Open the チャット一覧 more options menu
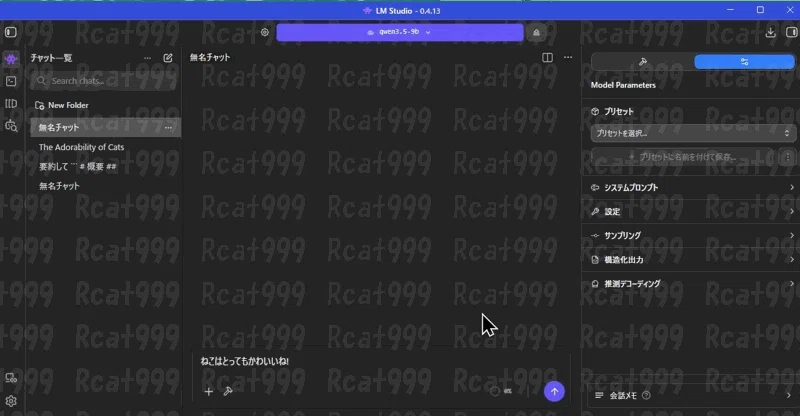 click(147, 58)
